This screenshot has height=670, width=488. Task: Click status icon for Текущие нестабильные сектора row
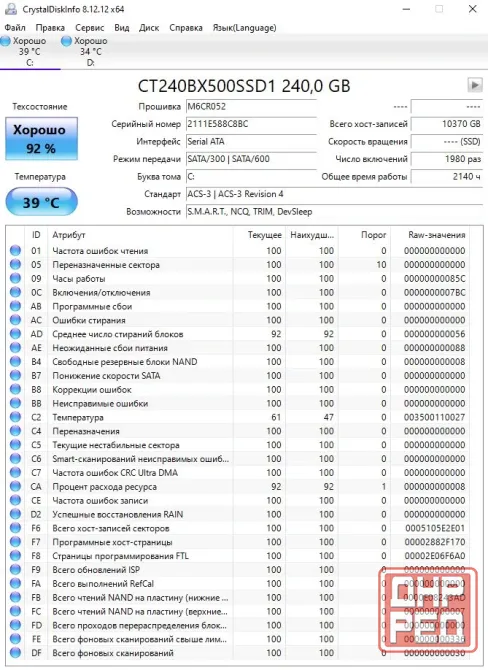tap(15, 445)
